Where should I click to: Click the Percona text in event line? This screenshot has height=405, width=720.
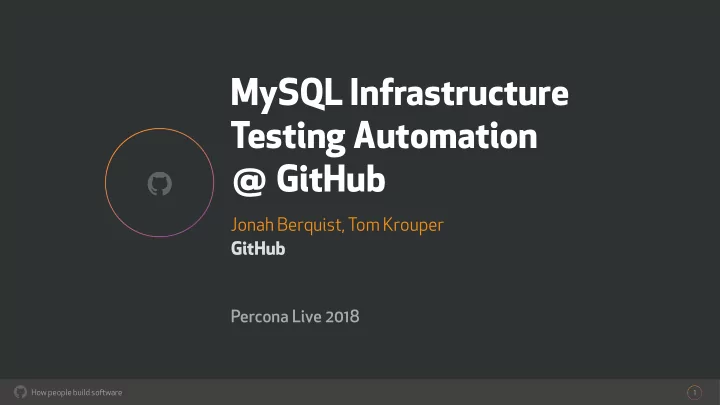(x=259, y=316)
